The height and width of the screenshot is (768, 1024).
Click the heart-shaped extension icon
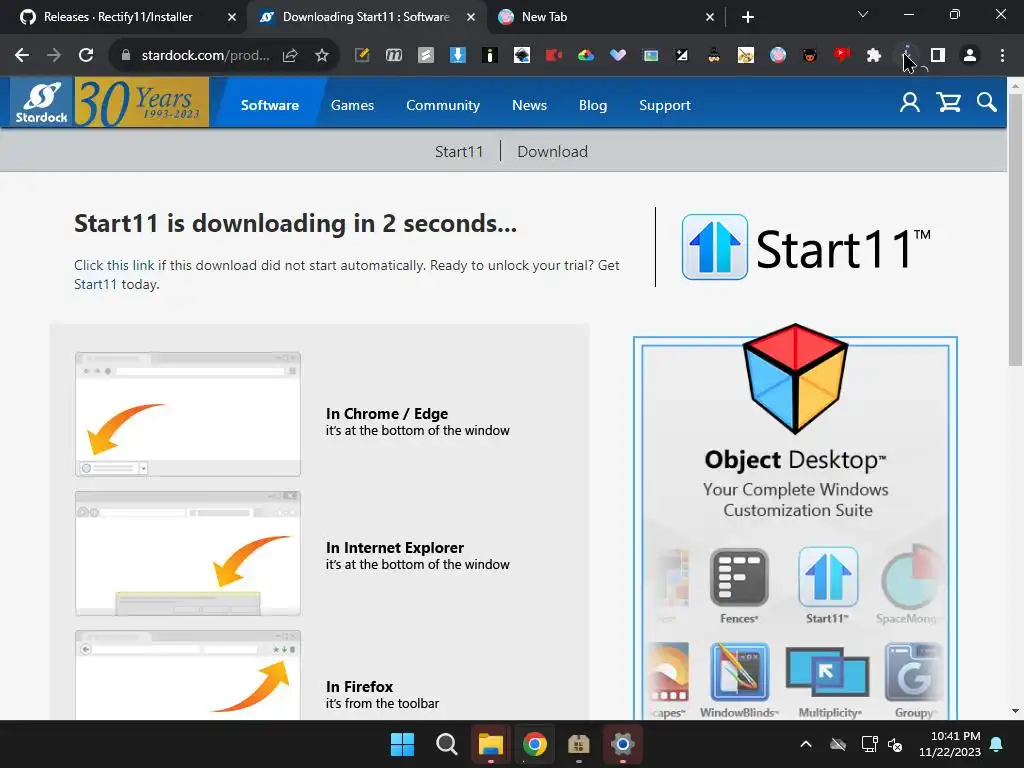618,56
